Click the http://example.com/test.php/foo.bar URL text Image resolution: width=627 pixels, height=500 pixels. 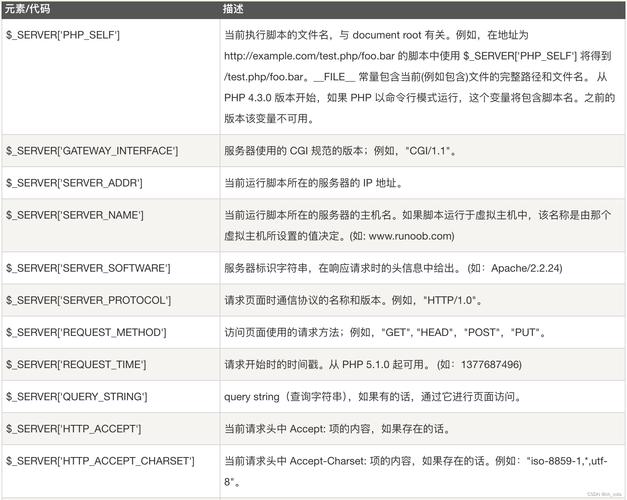310,56
